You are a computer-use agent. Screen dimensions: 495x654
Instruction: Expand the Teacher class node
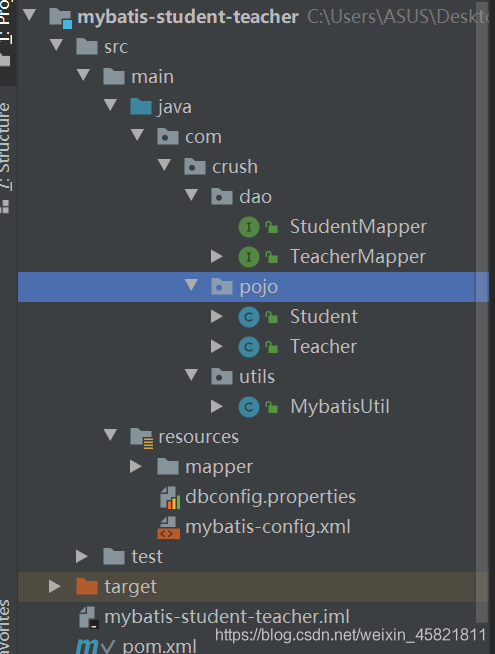217,347
